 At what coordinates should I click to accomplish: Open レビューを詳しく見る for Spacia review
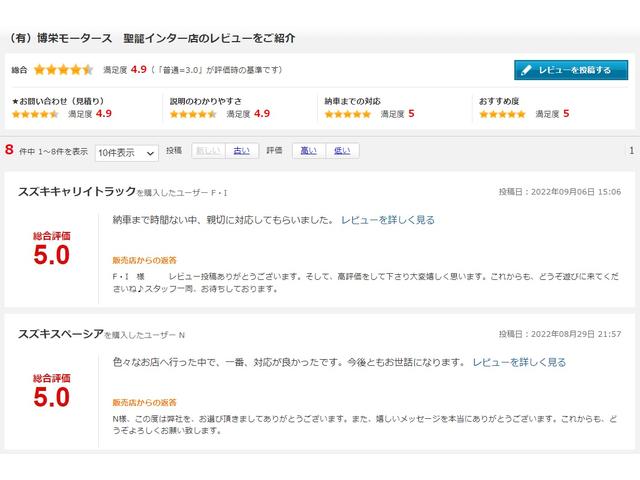pos(519,362)
